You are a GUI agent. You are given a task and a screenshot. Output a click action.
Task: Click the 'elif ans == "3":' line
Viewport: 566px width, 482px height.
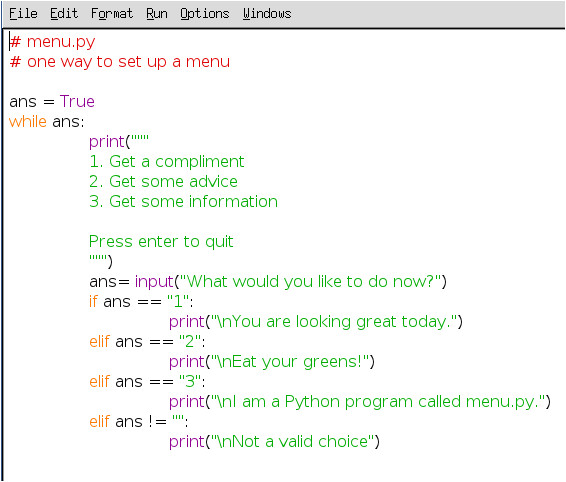click(147, 382)
